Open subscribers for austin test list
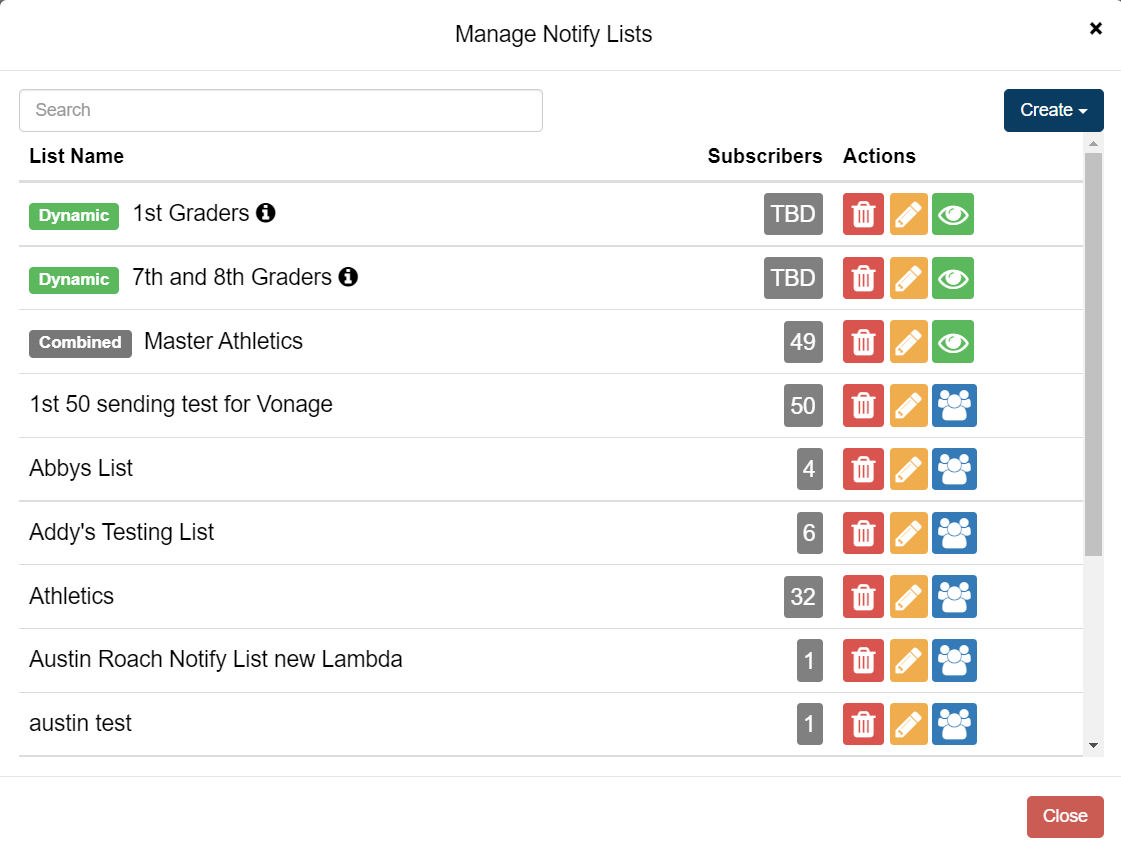The image size is (1121, 850). pyautogui.click(x=954, y=724)
